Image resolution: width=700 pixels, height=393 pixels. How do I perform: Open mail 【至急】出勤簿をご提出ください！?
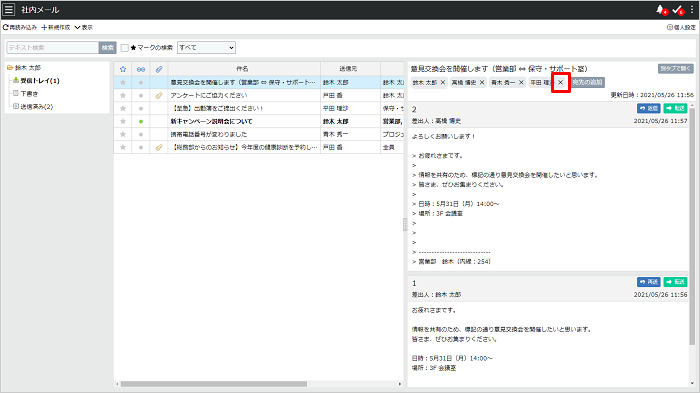tap(217, 109)
